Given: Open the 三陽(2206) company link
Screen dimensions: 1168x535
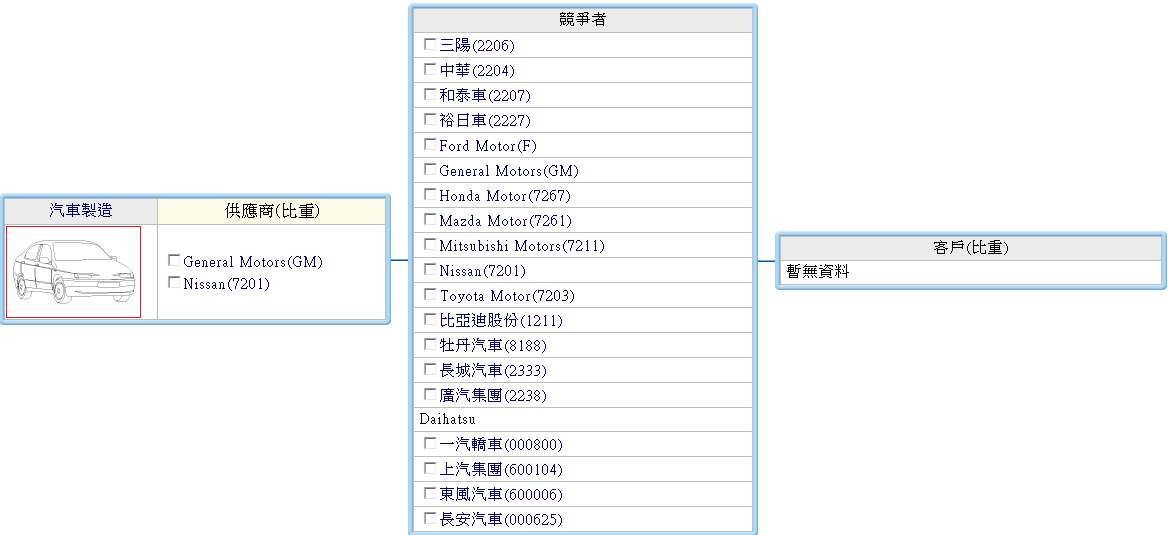Looking at the screenshot, I should (477, 46).
